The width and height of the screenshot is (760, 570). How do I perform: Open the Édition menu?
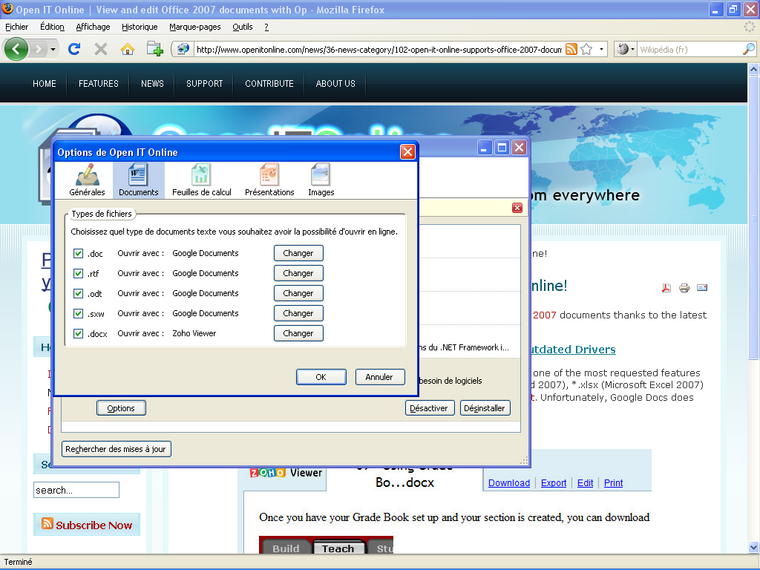point(52,27)
